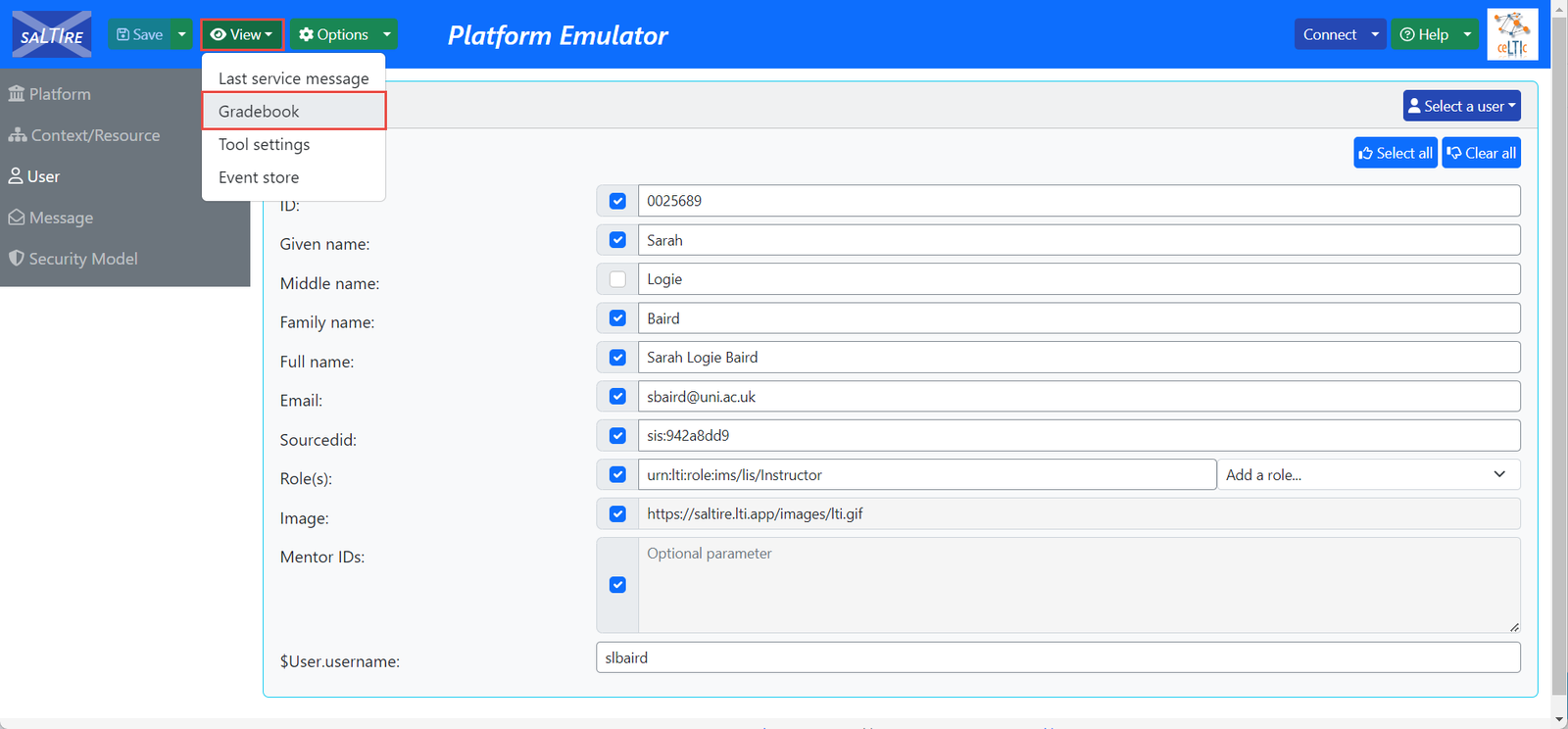Go to the Message sidebar section
1568x729 pixels.
(51, 218)
